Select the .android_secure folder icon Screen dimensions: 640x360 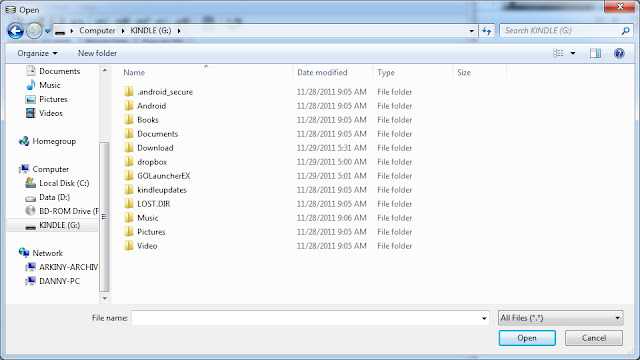coord(129,91)
